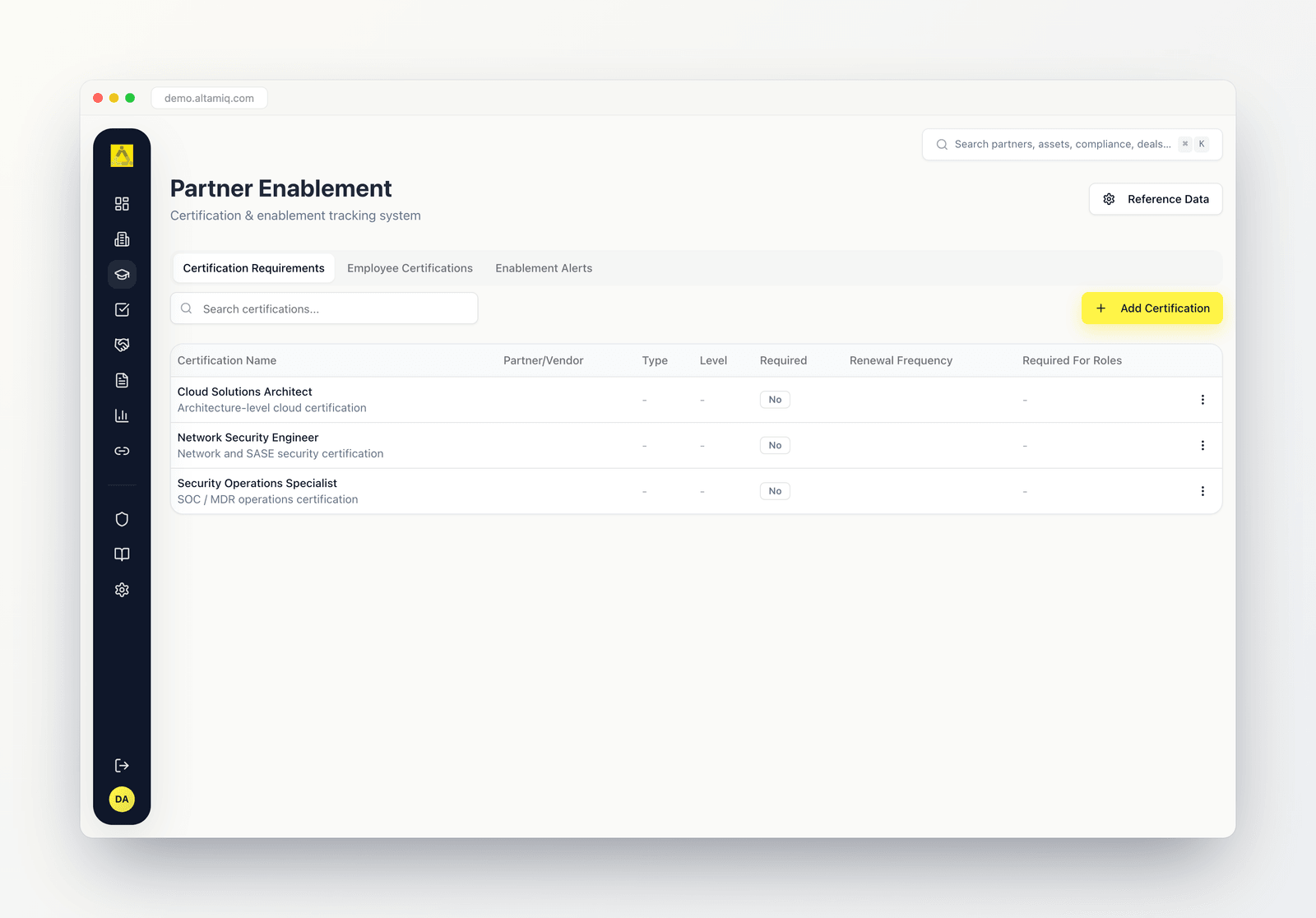Viewport: 1316px width, 918px height.
Task: Switch to Enablement Alerts tab
Action: coord(544,268)
